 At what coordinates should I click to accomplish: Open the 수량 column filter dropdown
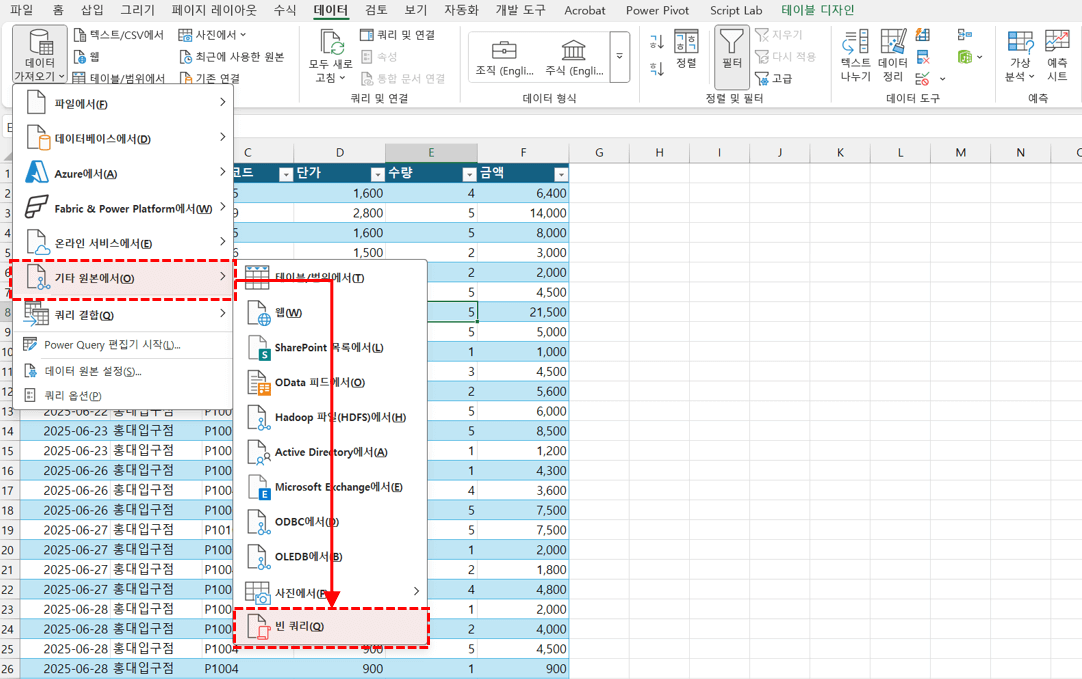(469, 174)
